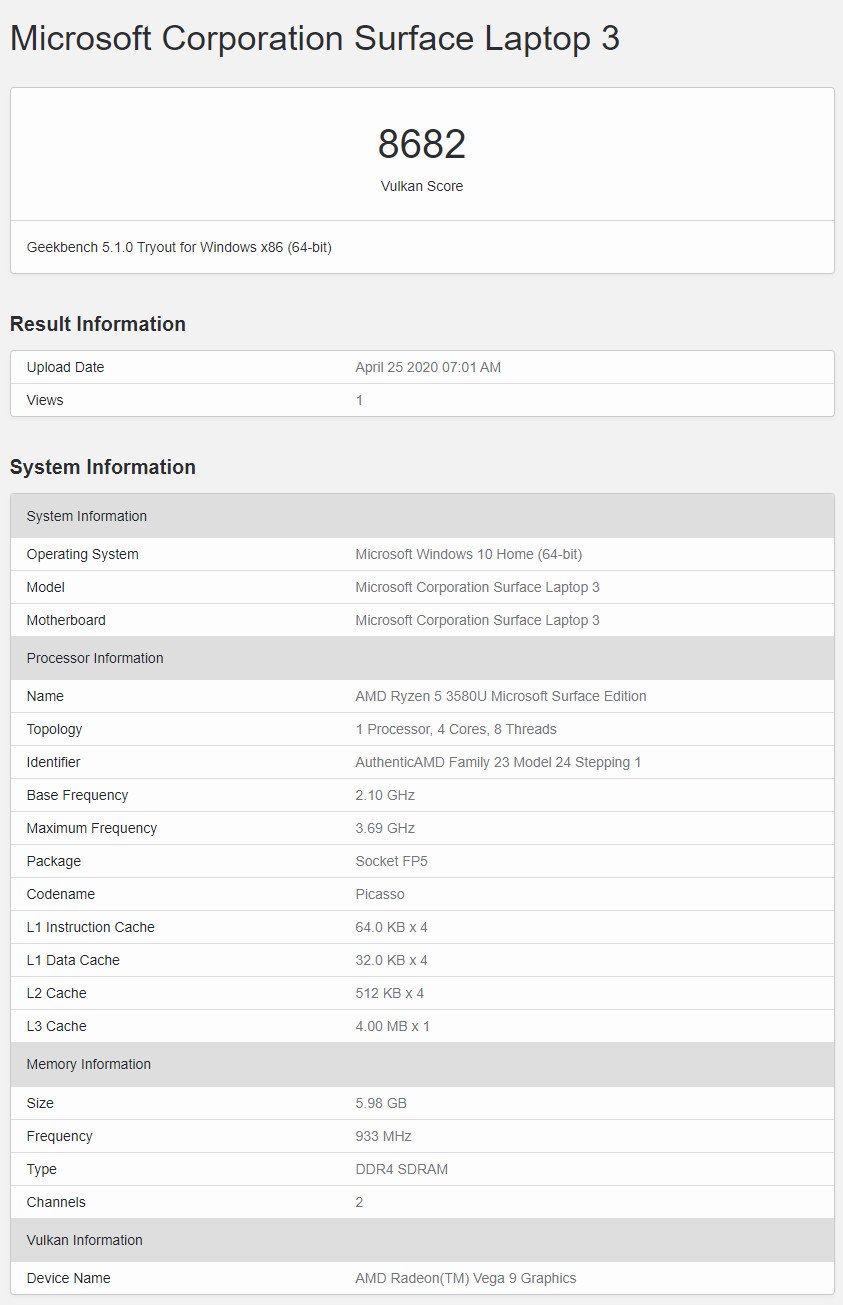Click the "Base Frequency" label
Screen dimensions: 843x1305
pyautogui.click(x=78, y=795)
